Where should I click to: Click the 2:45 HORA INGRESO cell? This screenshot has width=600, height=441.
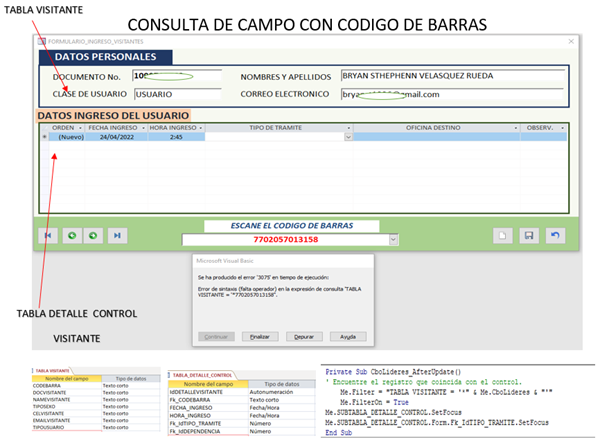(176, 137)
